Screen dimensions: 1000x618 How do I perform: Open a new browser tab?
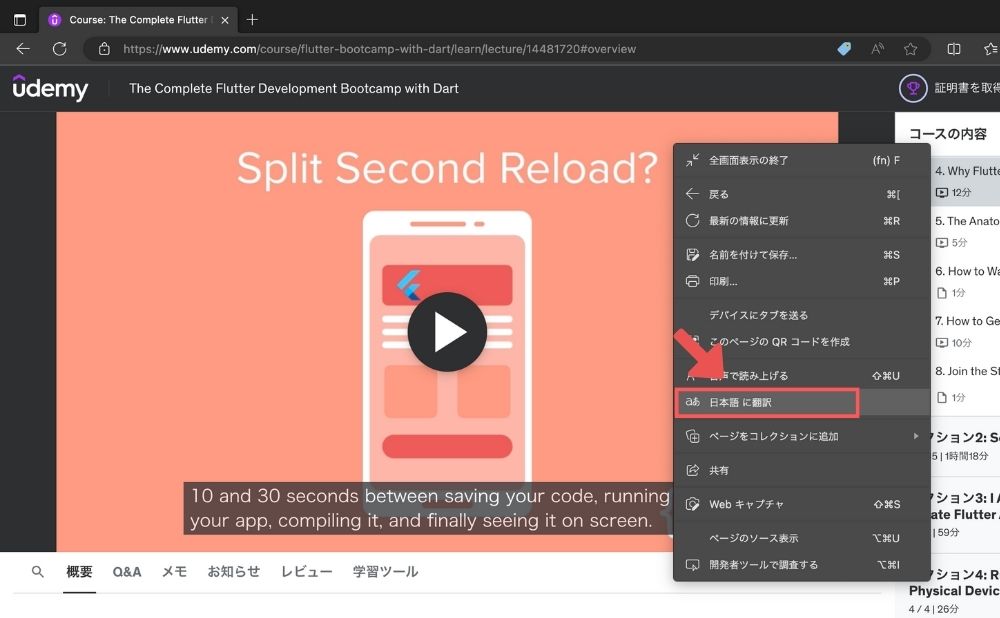pos(252,20)
